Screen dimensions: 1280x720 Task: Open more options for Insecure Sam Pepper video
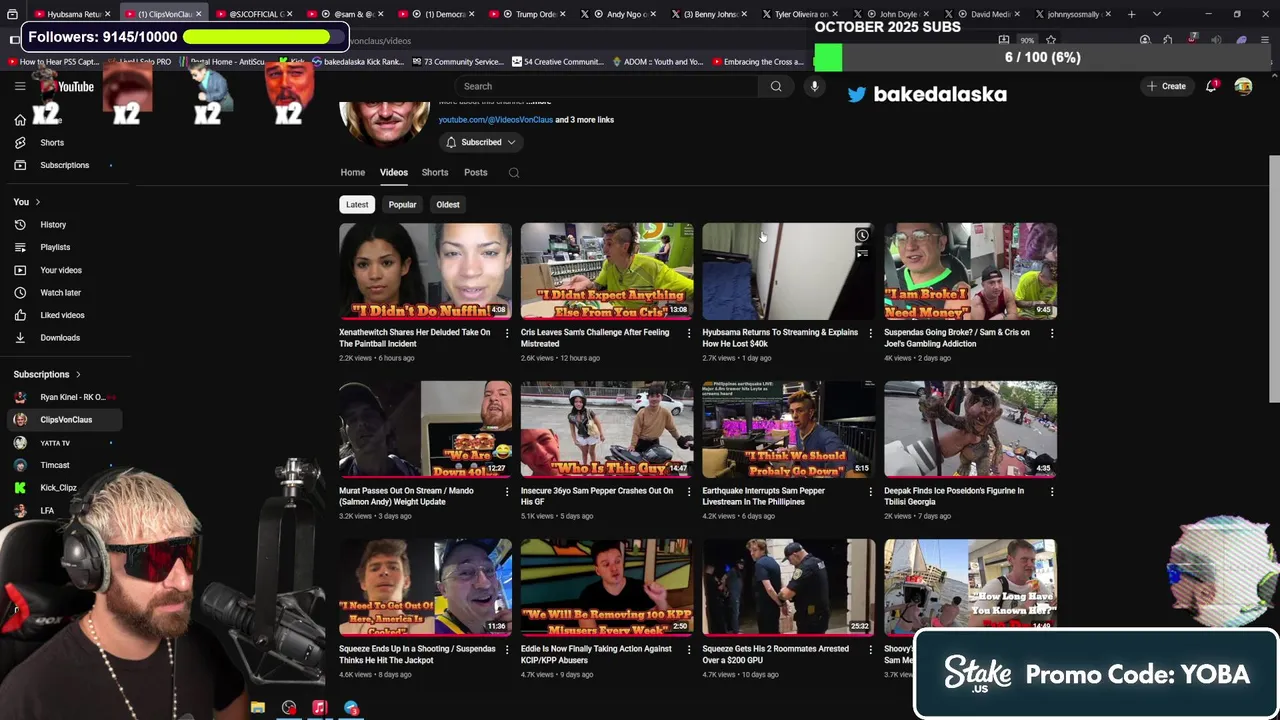(688, 492)
